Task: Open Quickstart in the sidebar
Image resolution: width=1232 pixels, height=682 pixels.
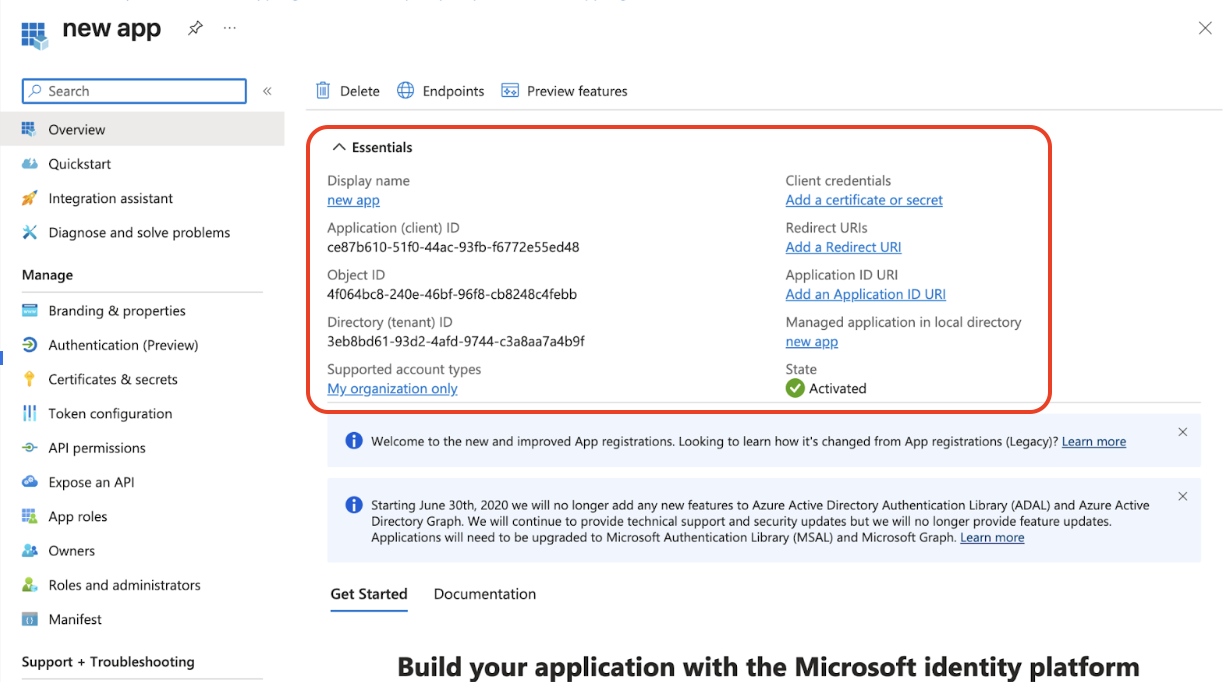Action: pyautogui.click(x=79, y=164)
